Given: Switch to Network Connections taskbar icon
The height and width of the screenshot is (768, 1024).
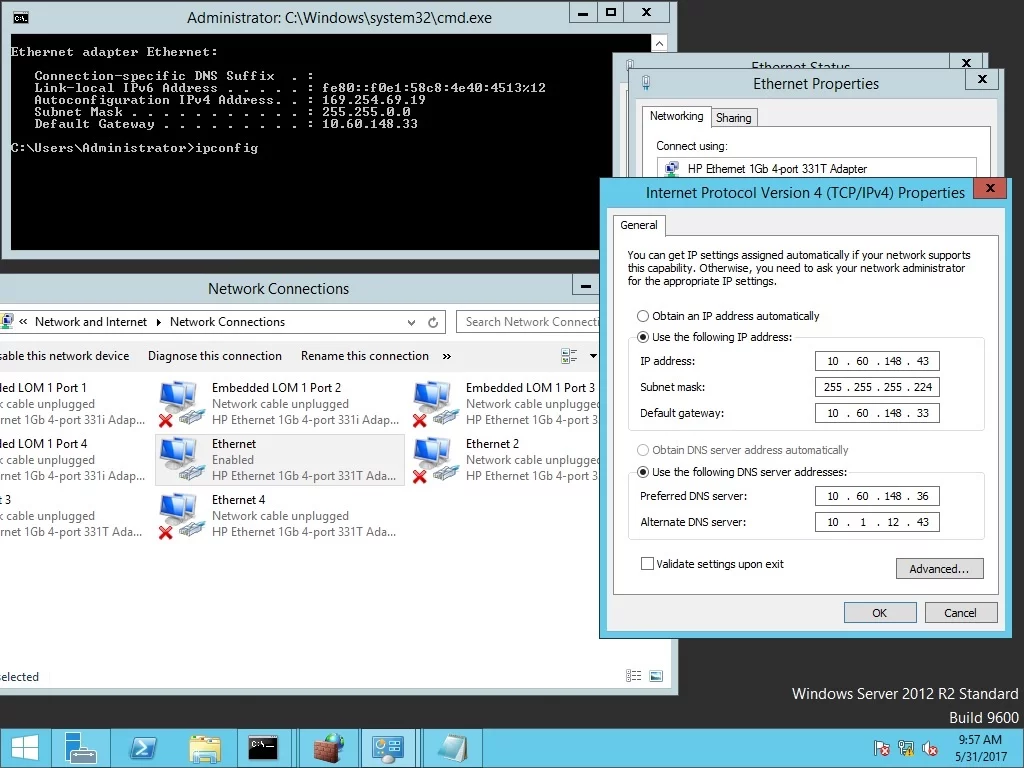Looking at the screenshot, I should 388,748.
